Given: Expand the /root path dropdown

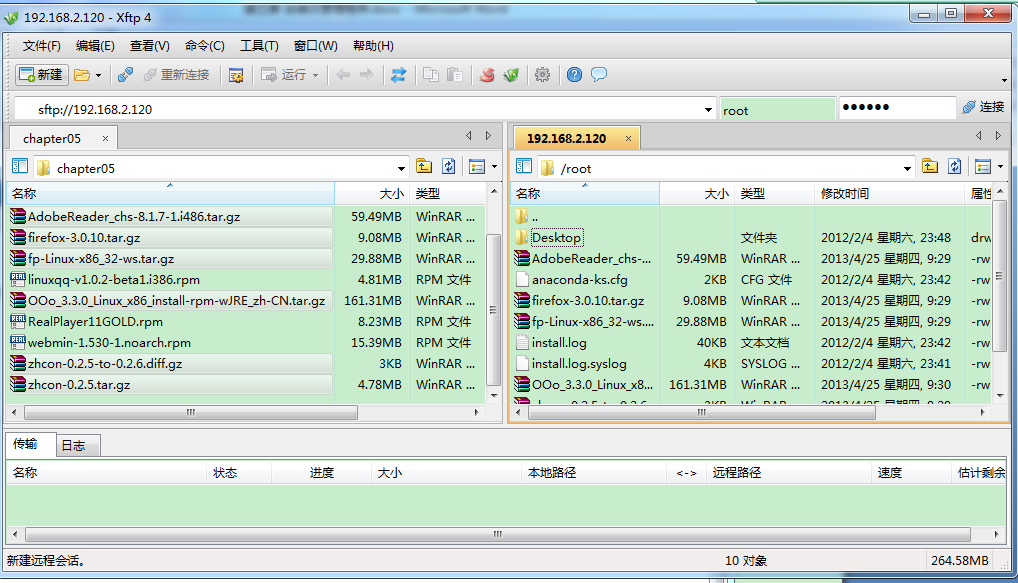Looking at the screenshot, I should (907, 169).
